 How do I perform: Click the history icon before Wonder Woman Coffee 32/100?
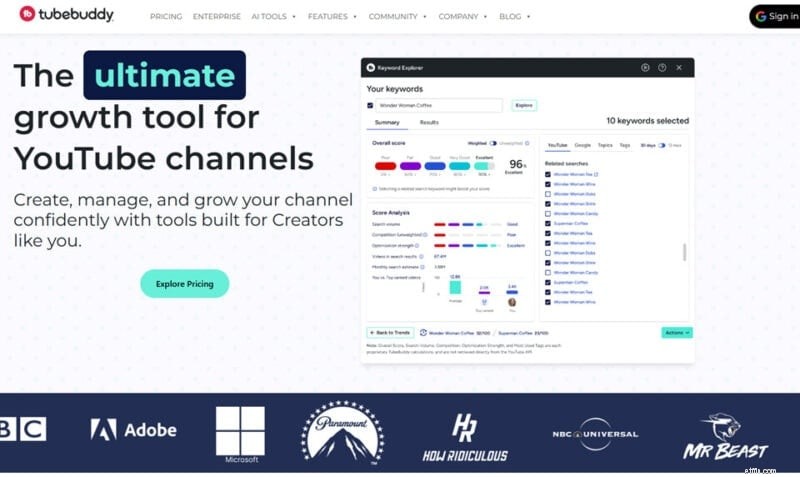423,333
